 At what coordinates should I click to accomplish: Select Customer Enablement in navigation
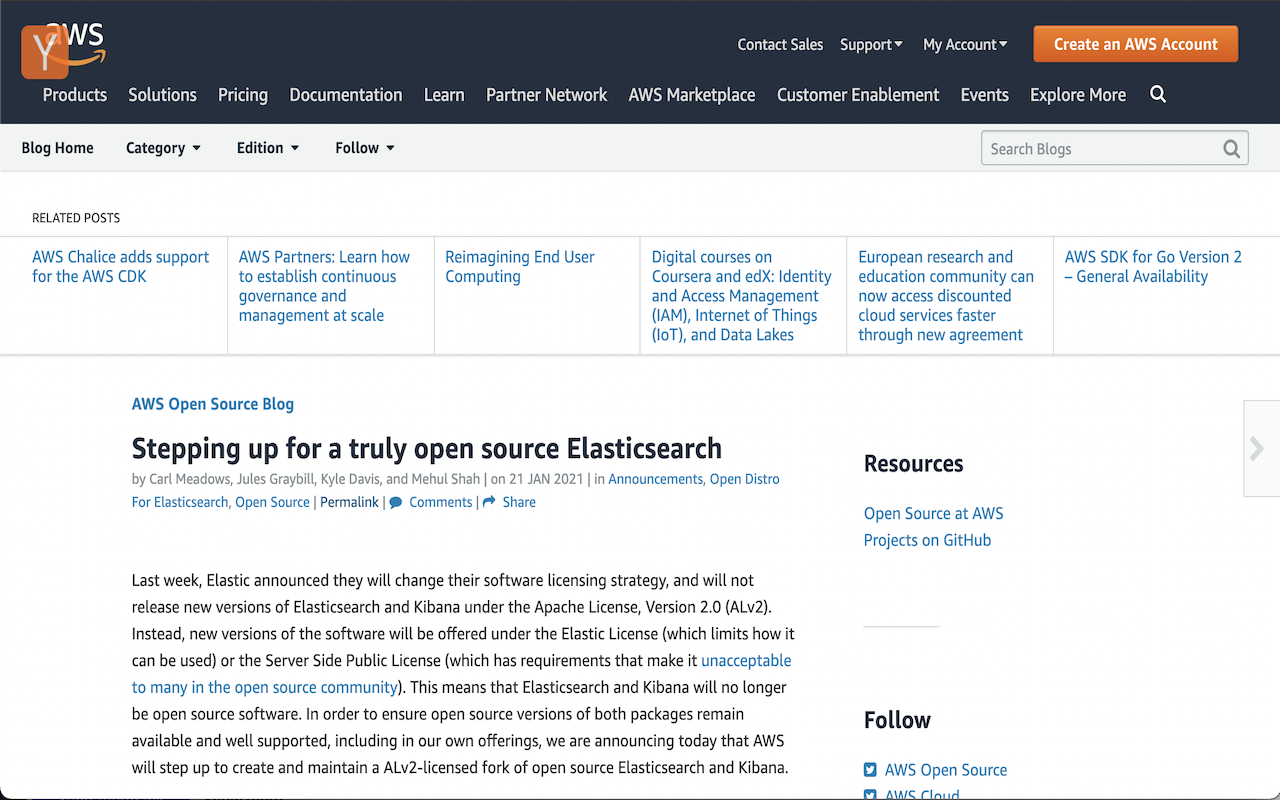click(858, 95)
